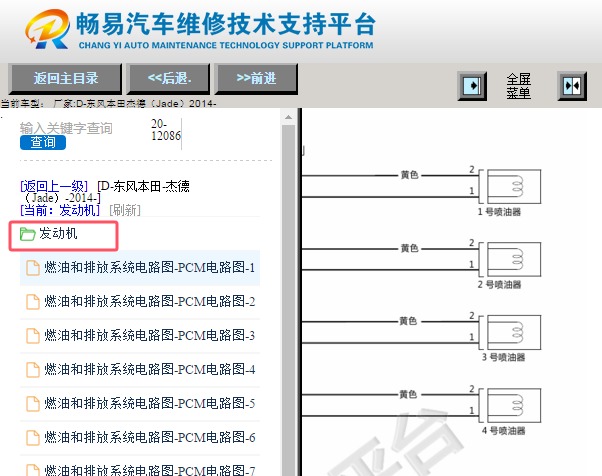Click the 1 号喷油器 label text
This screenshot has width=602, height=476.
tap(499, 212)
